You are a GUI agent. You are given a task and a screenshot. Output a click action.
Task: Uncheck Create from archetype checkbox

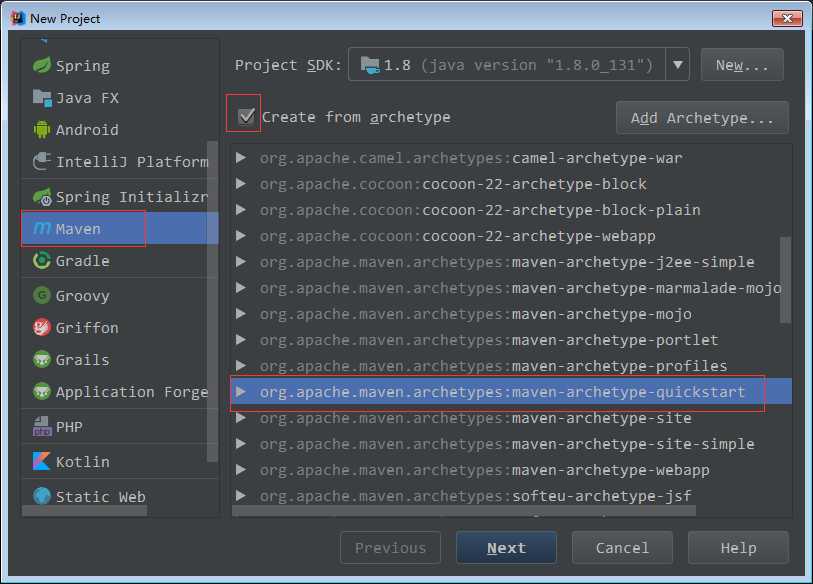point(246,116)
